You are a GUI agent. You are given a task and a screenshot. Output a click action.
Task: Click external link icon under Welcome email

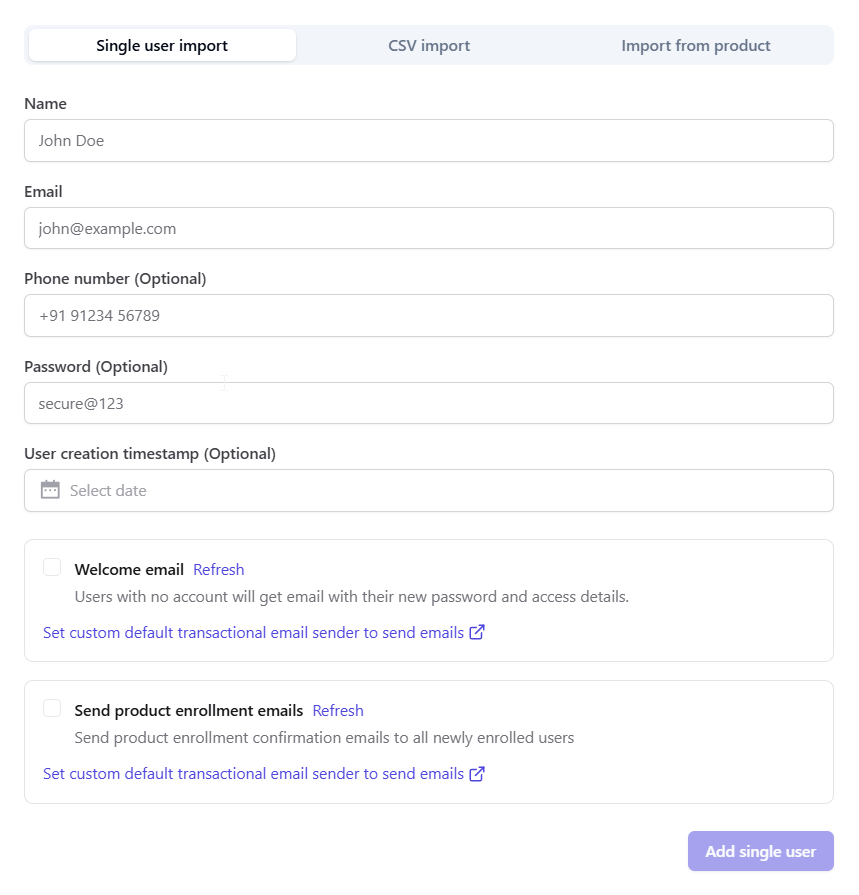pos(477,632)
